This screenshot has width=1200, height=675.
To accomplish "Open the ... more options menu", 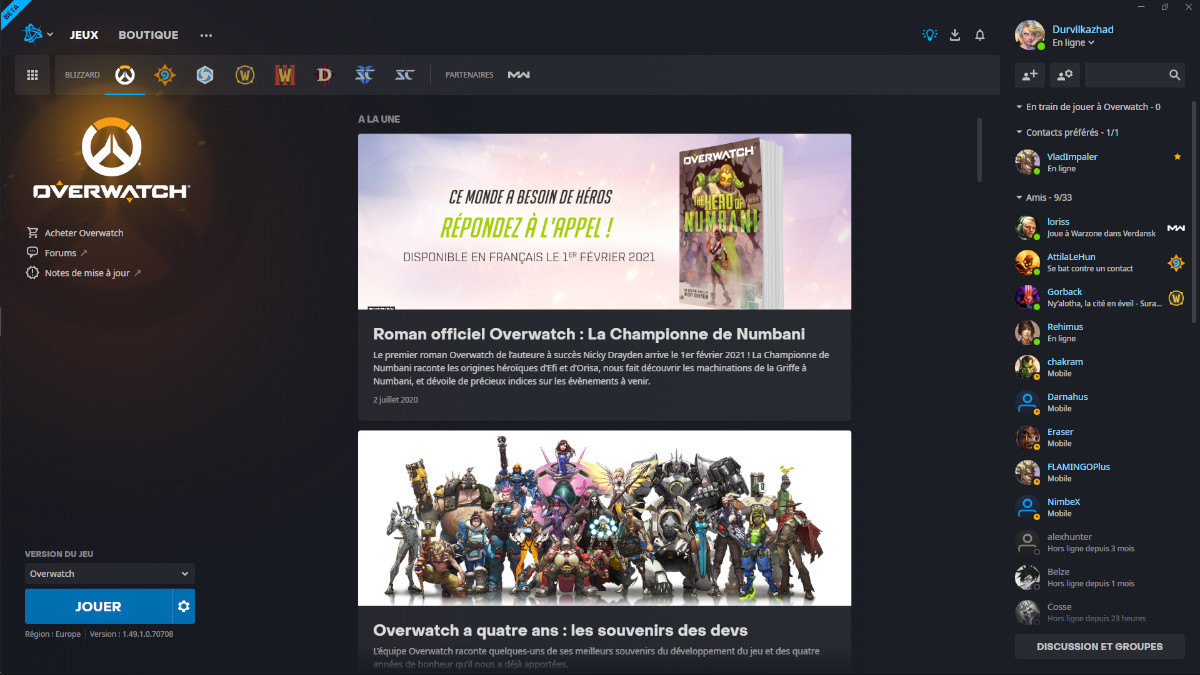I will coord(206,34).
